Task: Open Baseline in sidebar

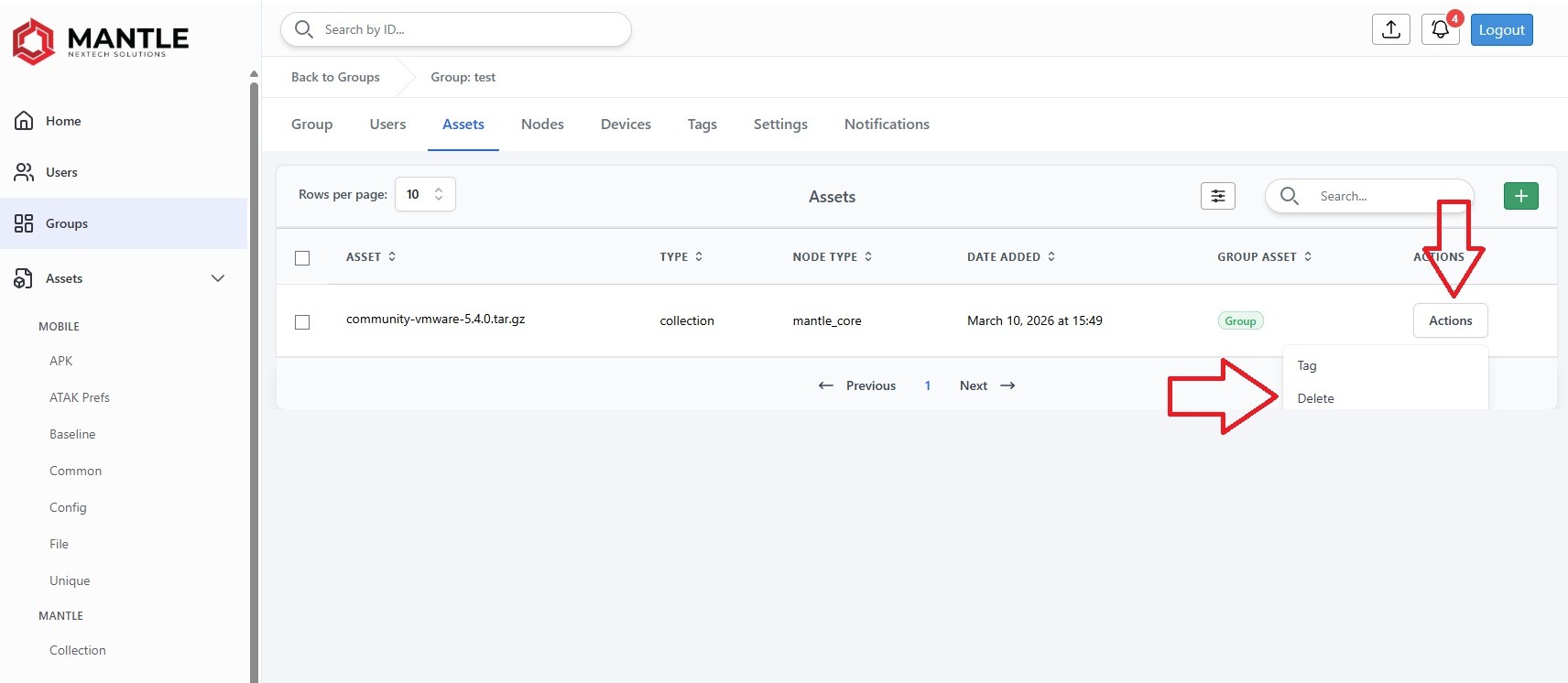Action: [72, 434]
